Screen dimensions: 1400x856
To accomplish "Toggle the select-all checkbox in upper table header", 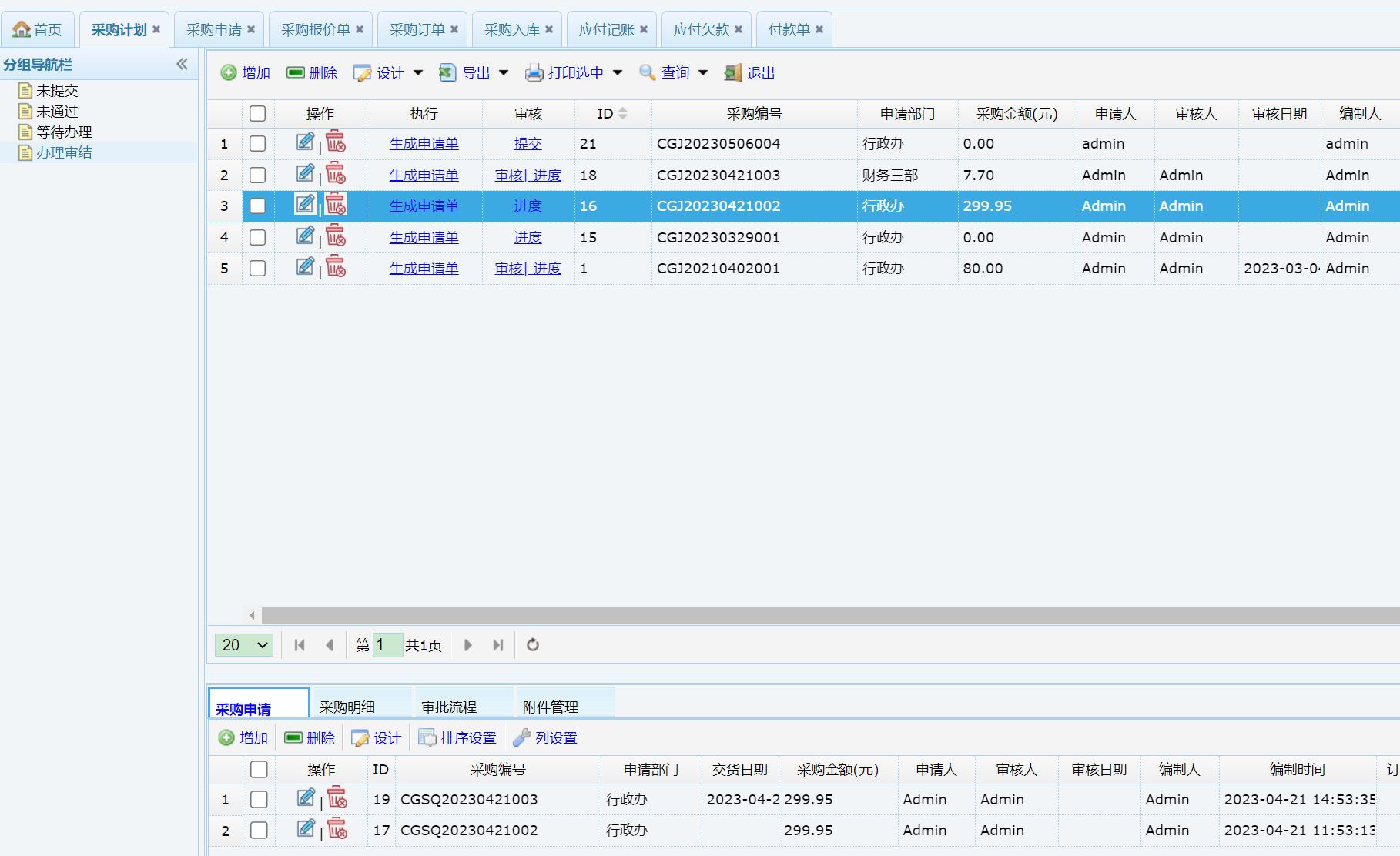I will [x=258, y=114].
